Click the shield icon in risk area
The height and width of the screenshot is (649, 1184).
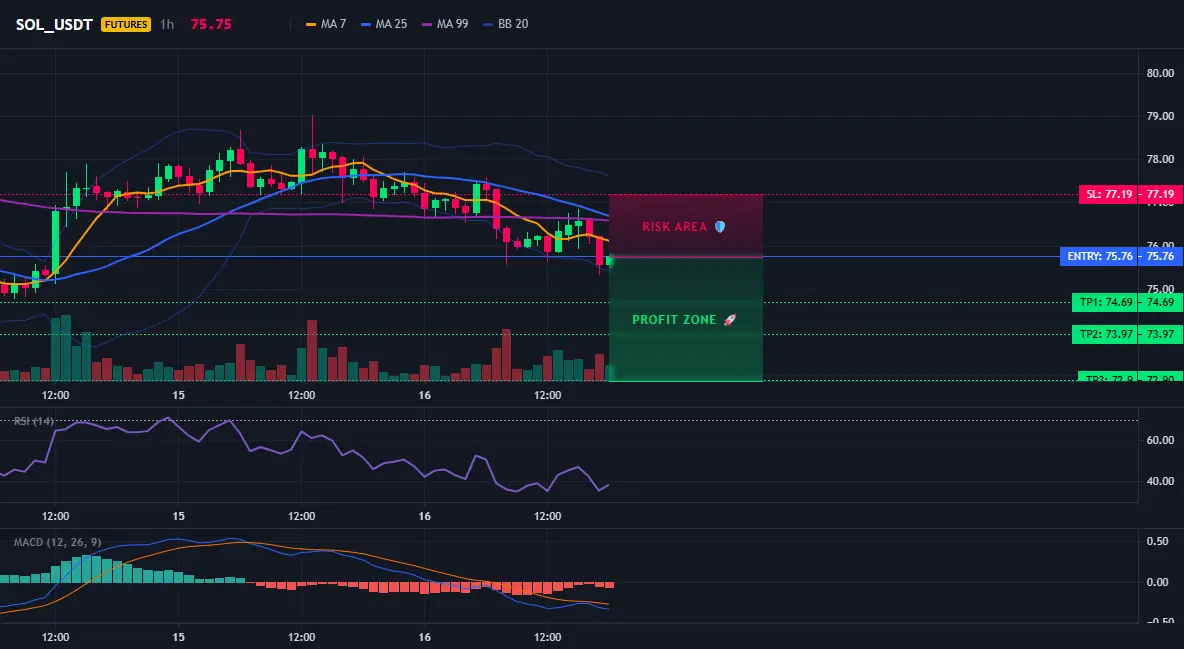tap(720, 227)
